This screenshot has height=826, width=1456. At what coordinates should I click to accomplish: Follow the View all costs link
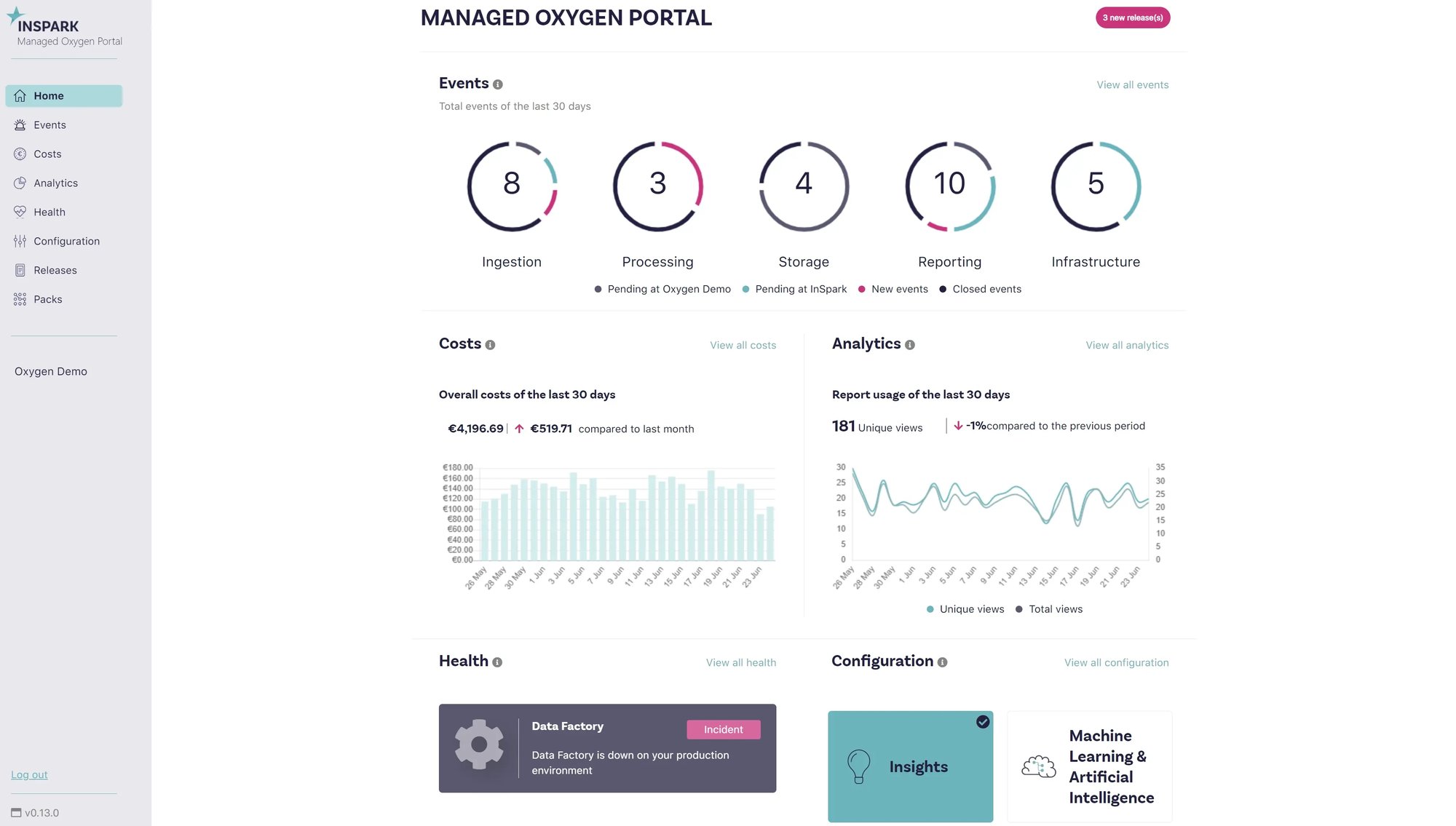coord(743,346)
